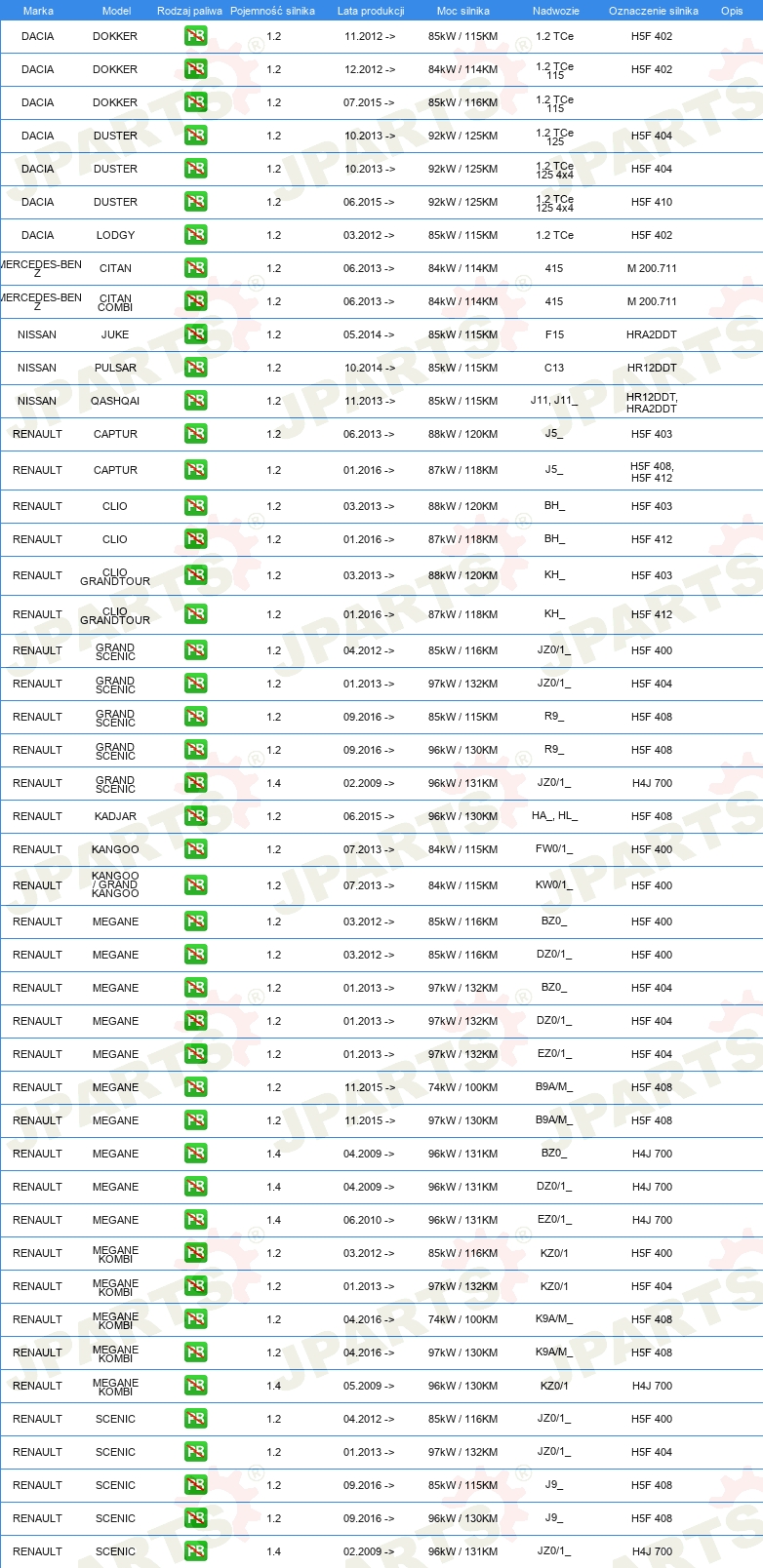Viewport: 763px width, 1568px height.
Task: Click petrol icon in Renault Captur 01.2016 row
Action: tap(195, 471)
